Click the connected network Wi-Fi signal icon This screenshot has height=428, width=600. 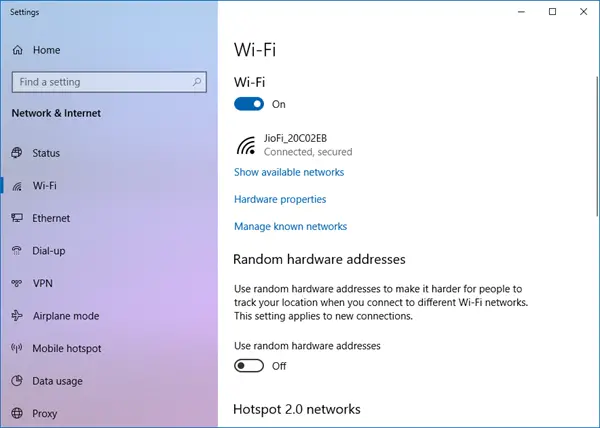(246, 145)
